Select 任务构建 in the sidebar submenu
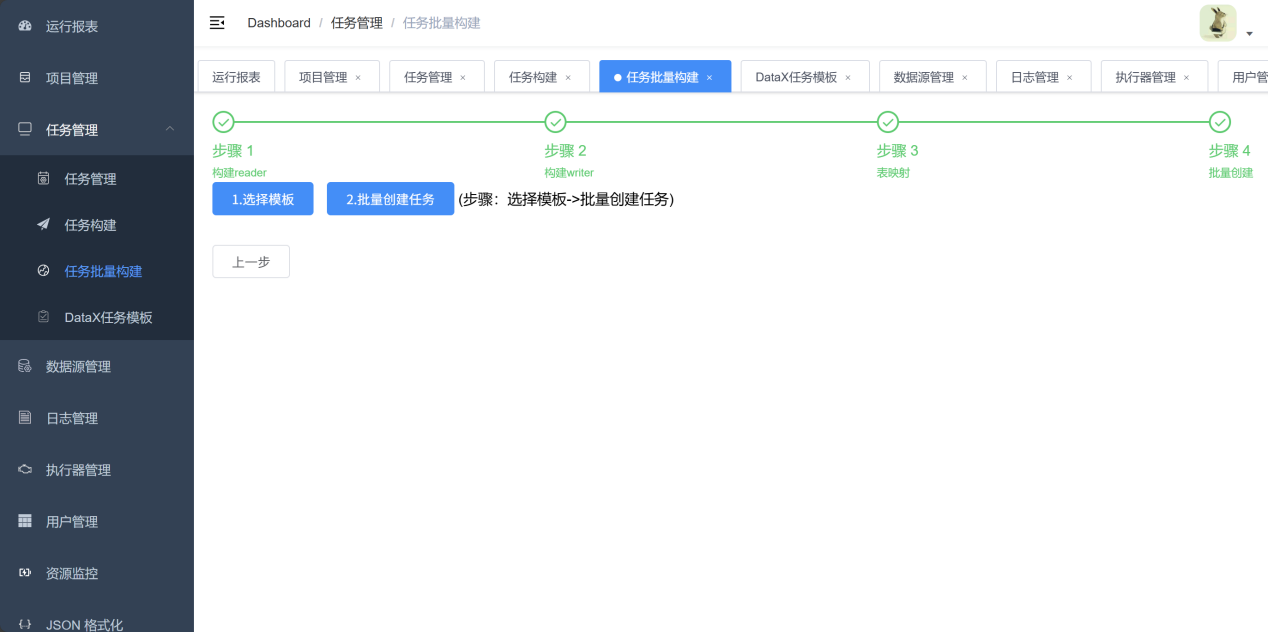Image resolution: width=1268 pixels, height=632 pixels. point(90,225)
